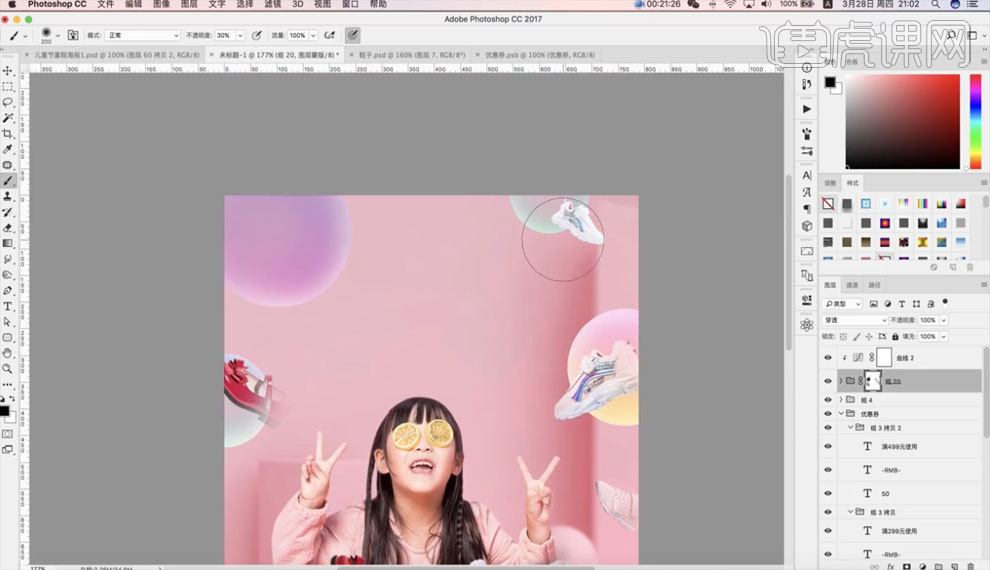Open the brush blend mode dropdown
The image size is (990, 570).
point(142,35)
